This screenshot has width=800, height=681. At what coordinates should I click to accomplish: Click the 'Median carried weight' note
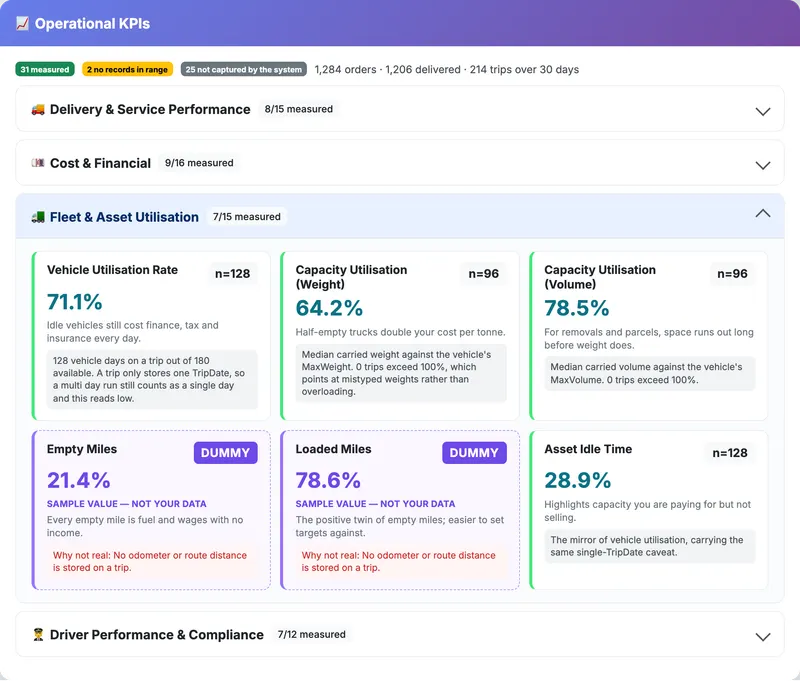point(401,373)
